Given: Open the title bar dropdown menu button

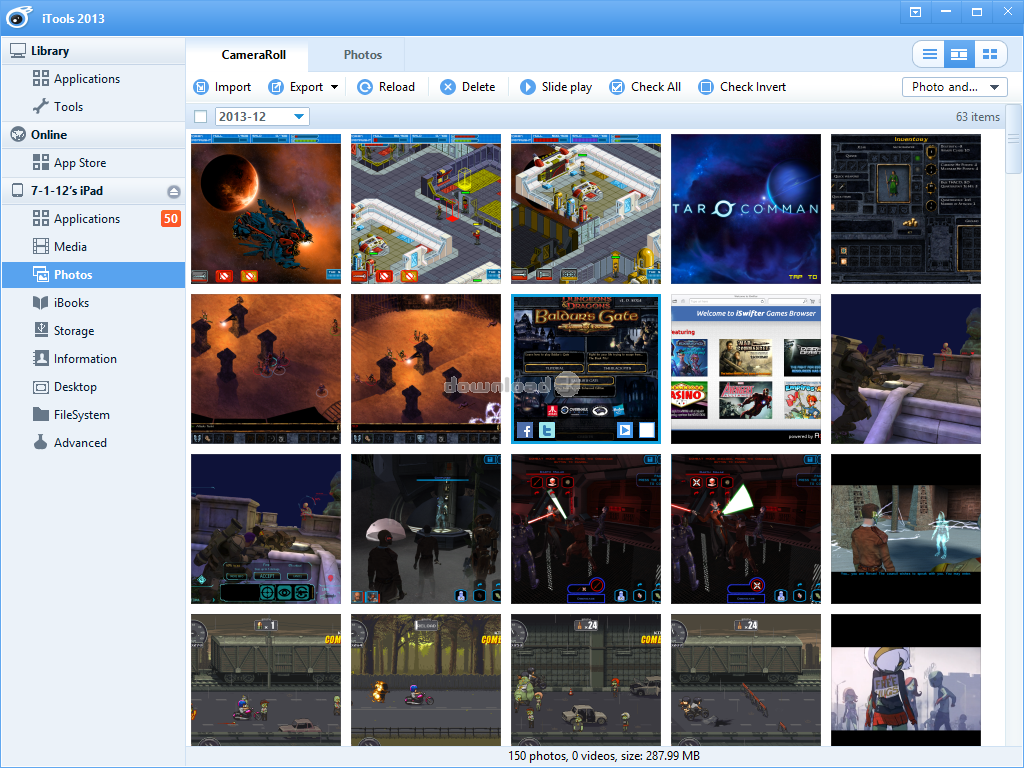Looking at the screenshot, I should coord(916,12).
